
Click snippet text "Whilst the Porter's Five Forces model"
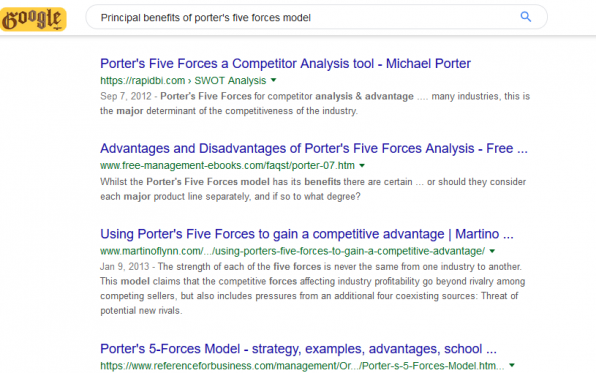coord(185,182)
